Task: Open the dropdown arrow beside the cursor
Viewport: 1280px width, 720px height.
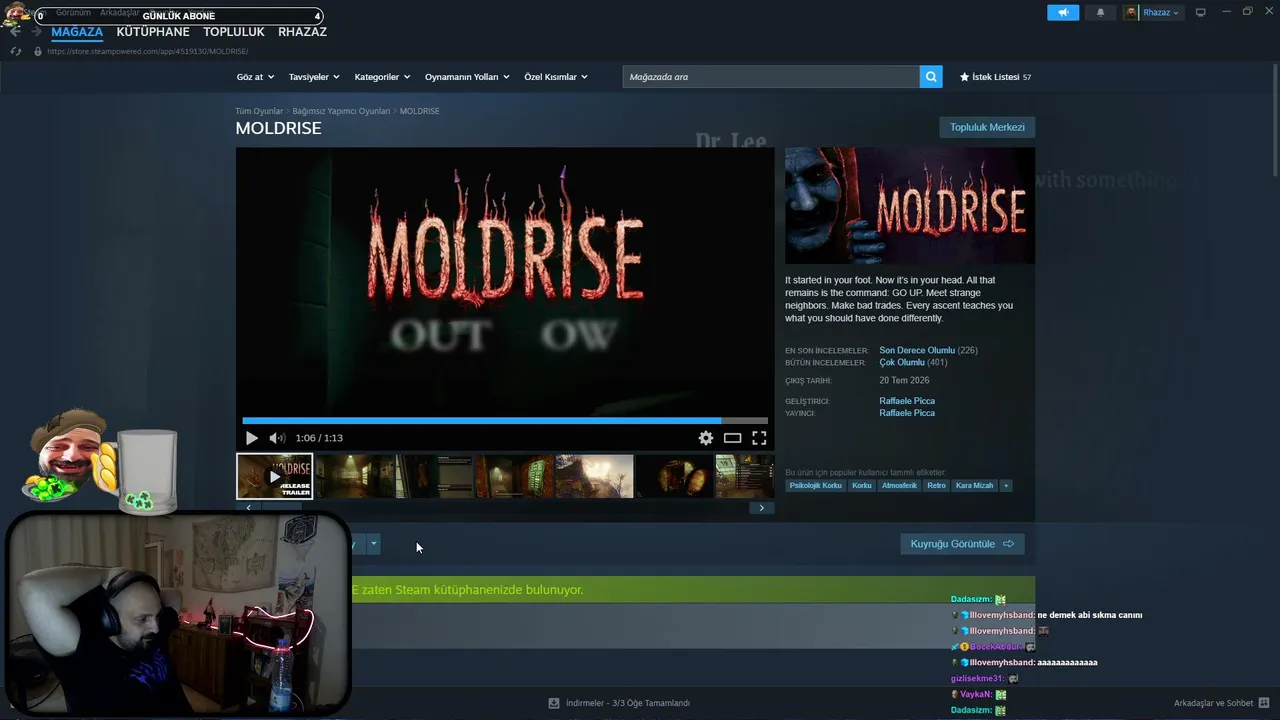Action: pyautogui.click(x=373, y=544)
